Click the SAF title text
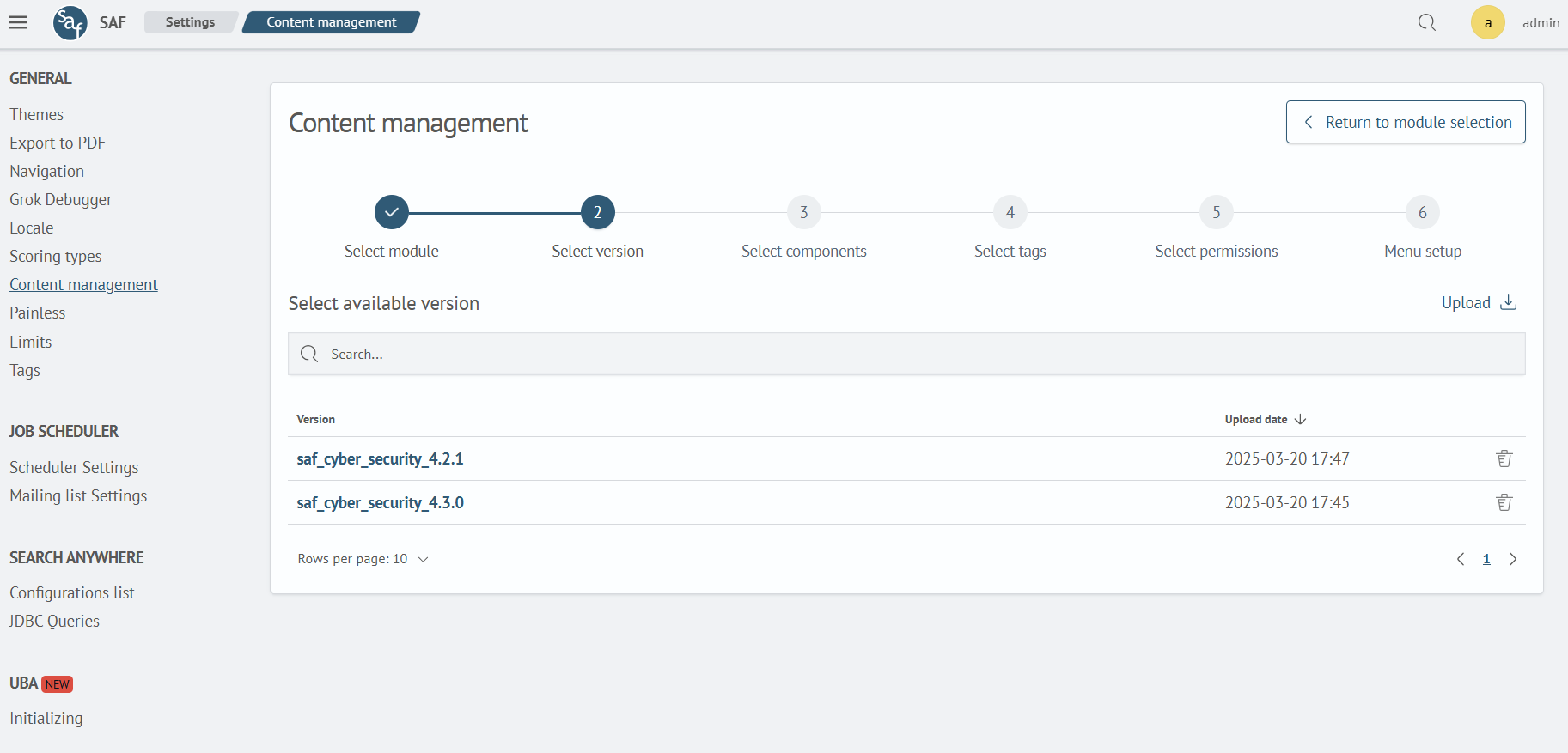 [x=113, y=22]
